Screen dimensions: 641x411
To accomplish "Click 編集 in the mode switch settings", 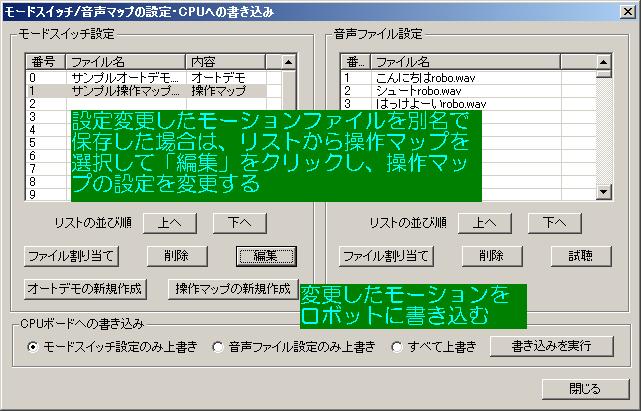I will (266, 256).
